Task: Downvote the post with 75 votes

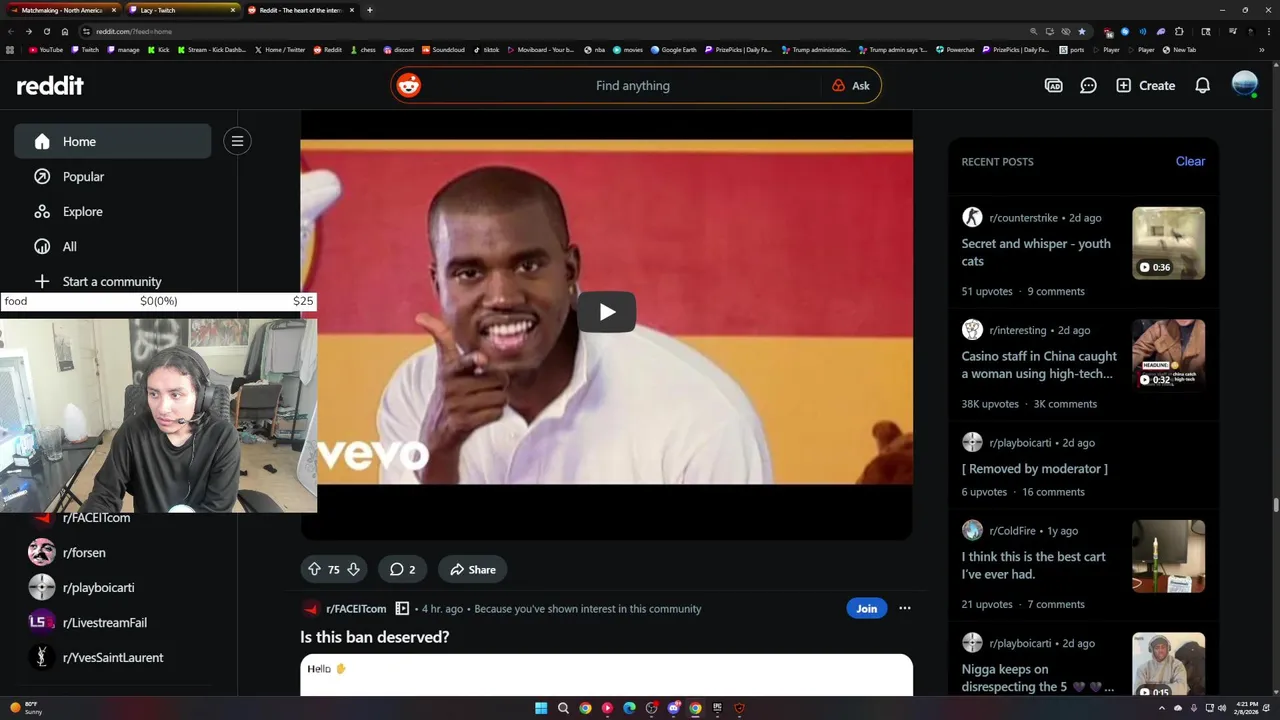Action: [353, 569]
